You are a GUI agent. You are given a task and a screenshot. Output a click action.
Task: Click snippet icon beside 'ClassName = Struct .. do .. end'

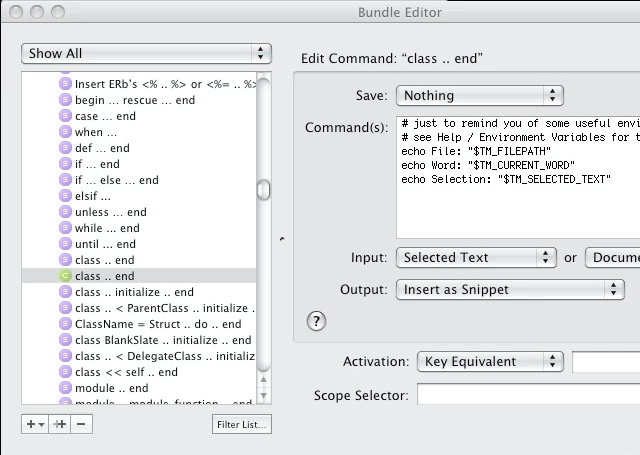65,324
